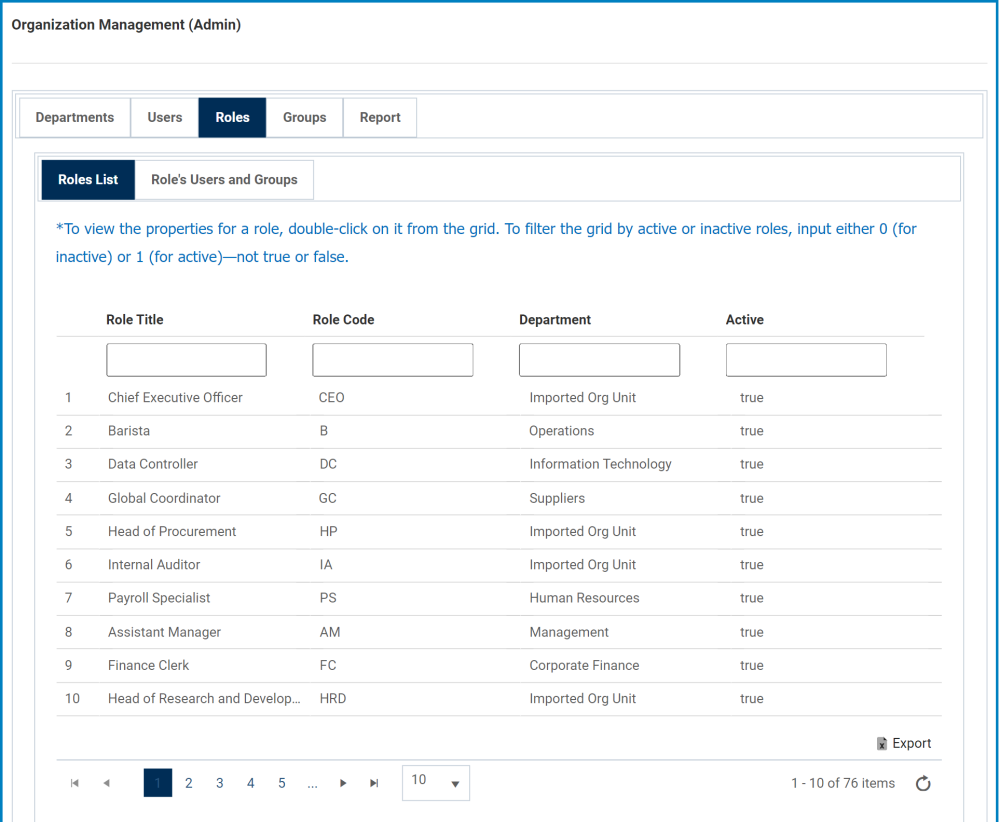
Task: Select the Users tab
Action: (164, 117)
